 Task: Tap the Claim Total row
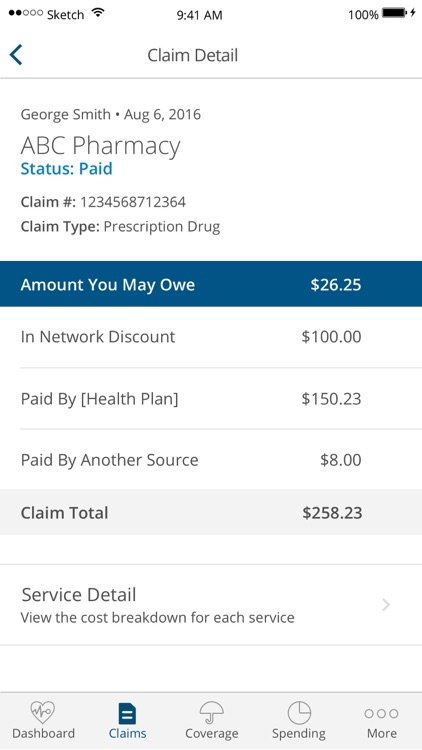click(211, 512)
